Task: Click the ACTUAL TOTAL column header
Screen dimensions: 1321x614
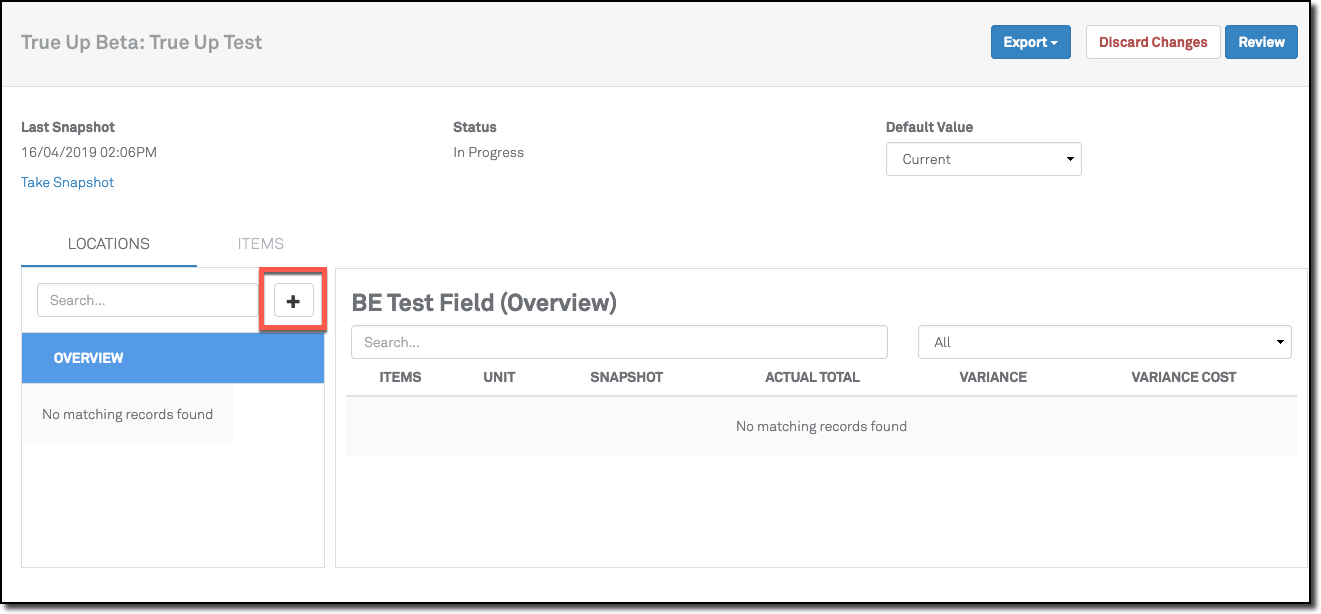Action: [812, 377]
